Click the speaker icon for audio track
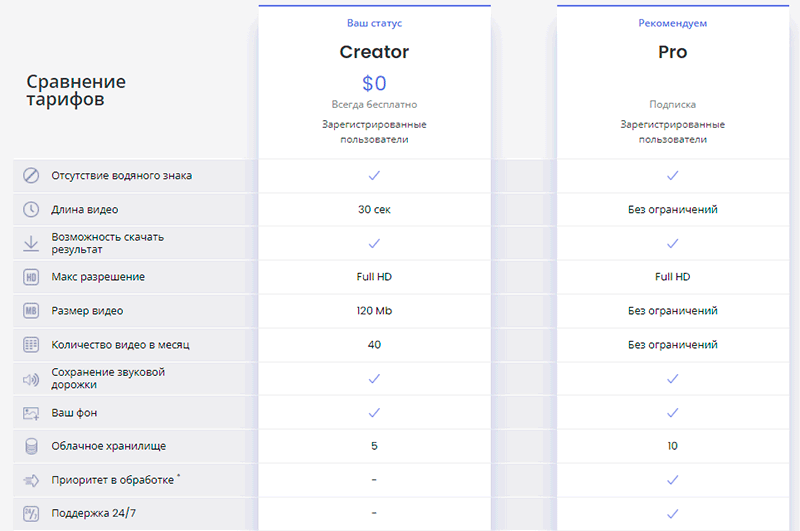Viewport: 800px width, 531px height. pos(31,380)
